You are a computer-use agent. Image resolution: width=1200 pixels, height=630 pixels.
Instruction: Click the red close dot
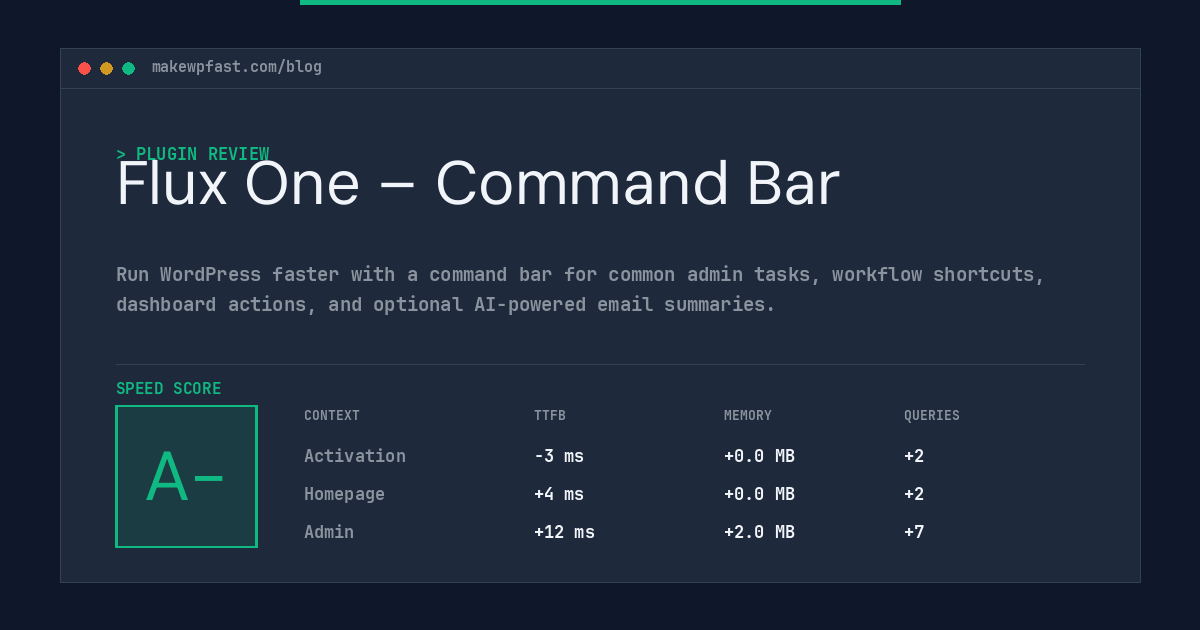(x=84, y=68)
